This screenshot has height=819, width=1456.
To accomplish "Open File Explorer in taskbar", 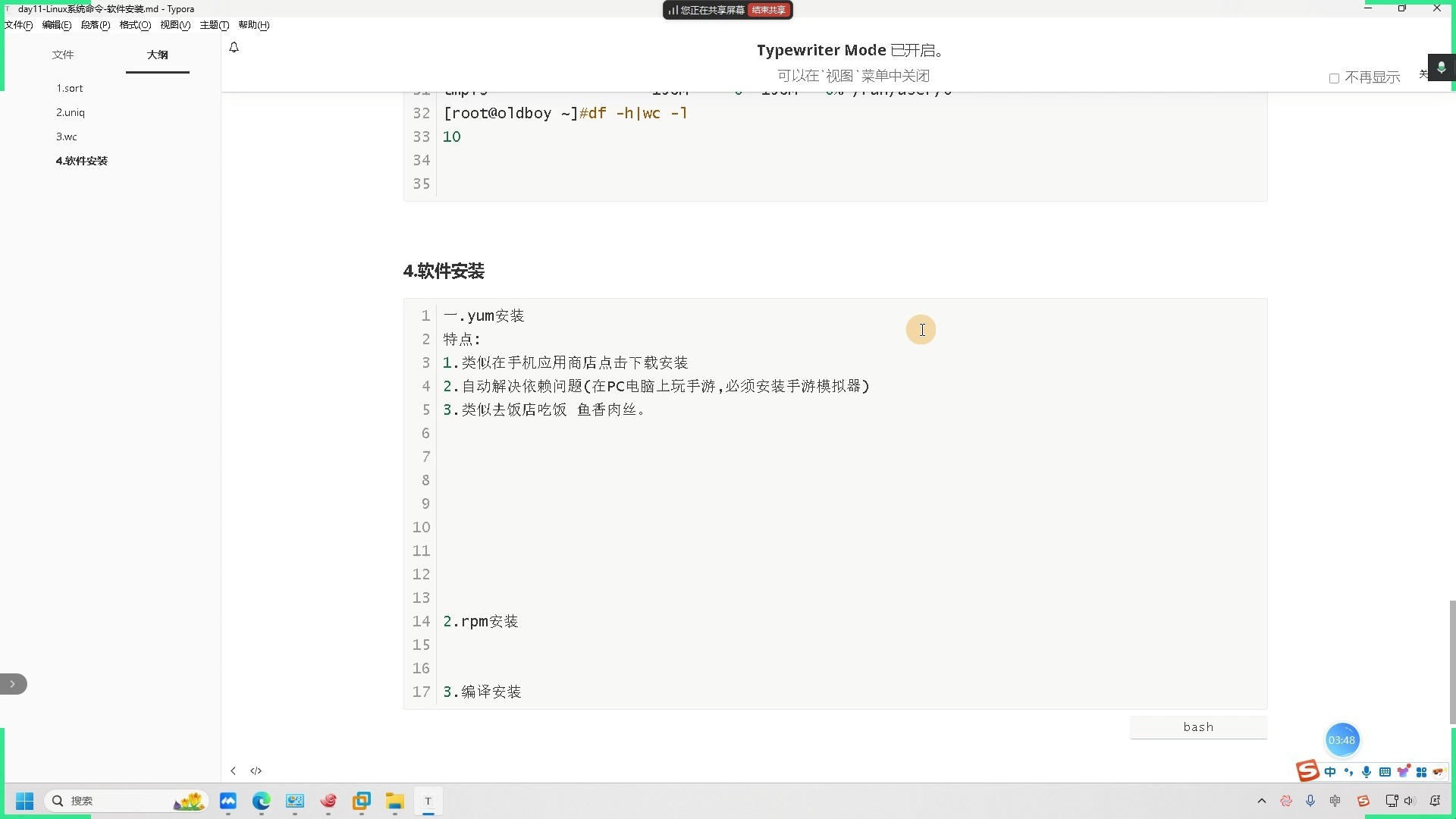I will tap(395, 801).
